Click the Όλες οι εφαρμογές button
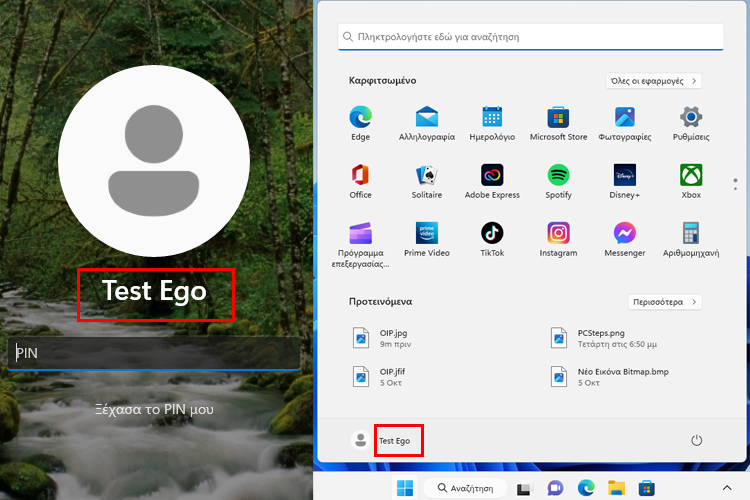Viewport: 750px width, 500px height. point(653,81)
